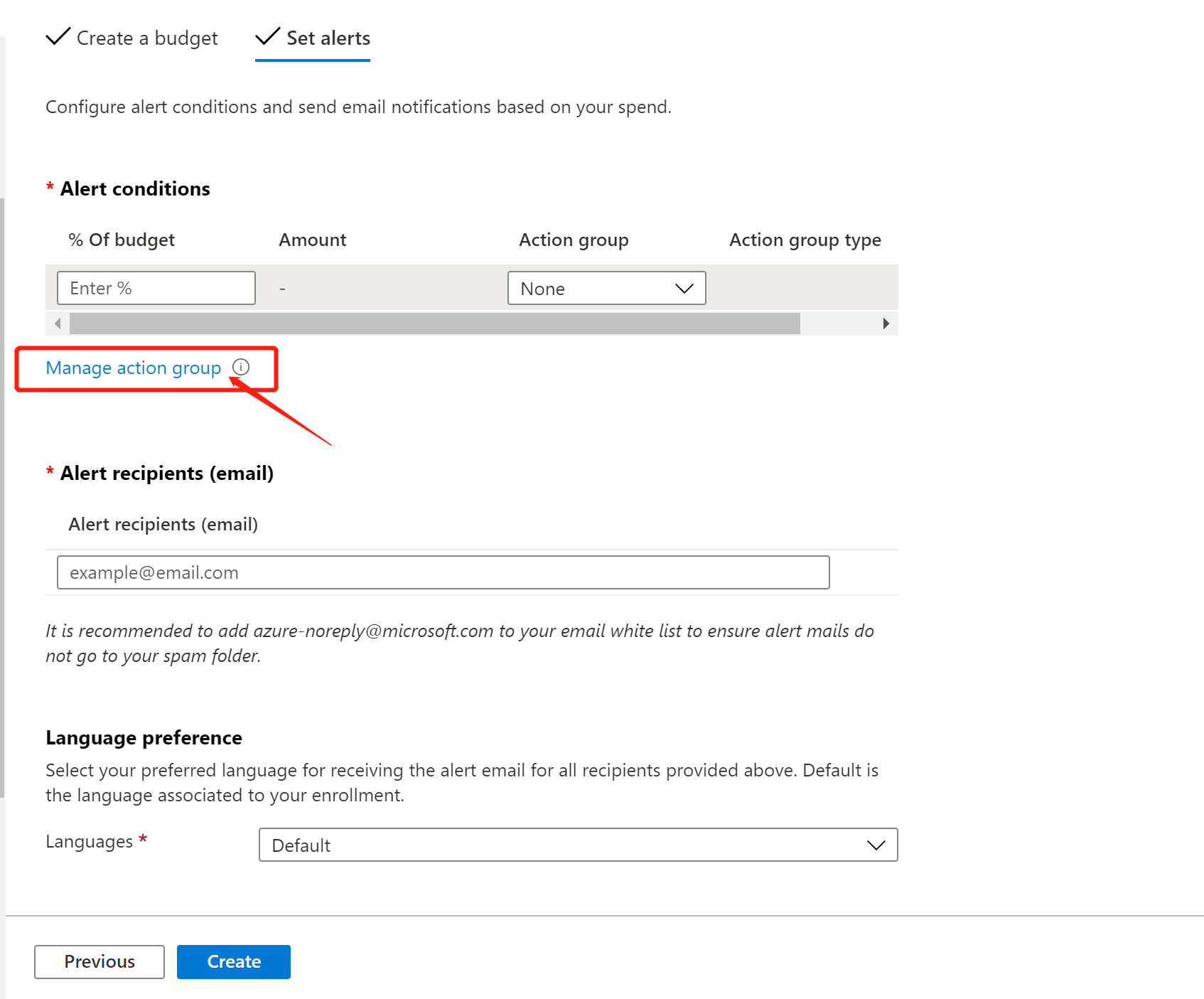Viewport: 1204px width, 999px height.
Task: Click the Alert recipients (email) column label
Action: (x=163, y=524)
